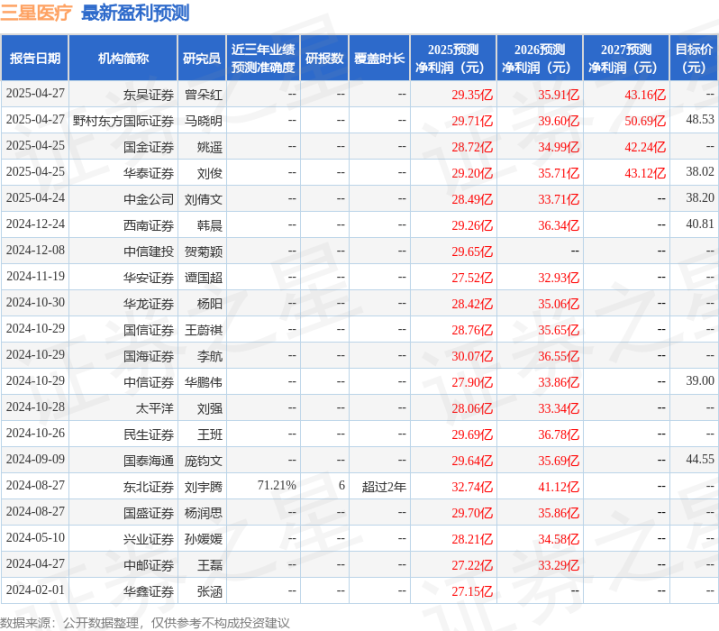Click researcher name 王蔚祺
This screenshot has width=719, height=631.
coord(204,330)
